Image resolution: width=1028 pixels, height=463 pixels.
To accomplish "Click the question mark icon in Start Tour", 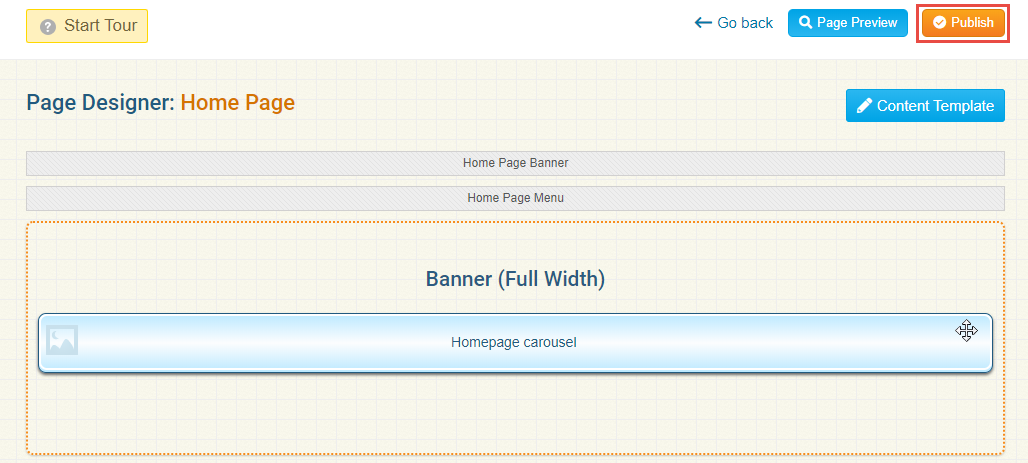I will pyautogui.click(x=47, y=26).
